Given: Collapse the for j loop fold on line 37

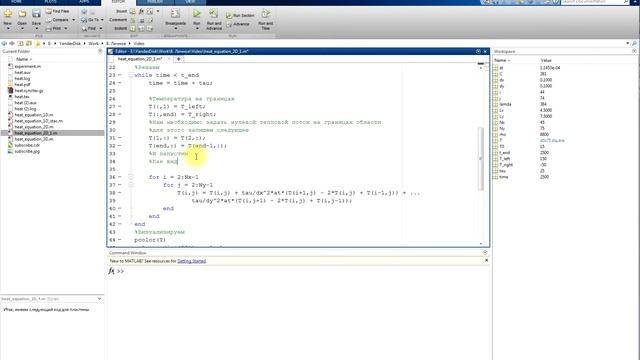Looking at the screenshot, I should coord(131,184).
